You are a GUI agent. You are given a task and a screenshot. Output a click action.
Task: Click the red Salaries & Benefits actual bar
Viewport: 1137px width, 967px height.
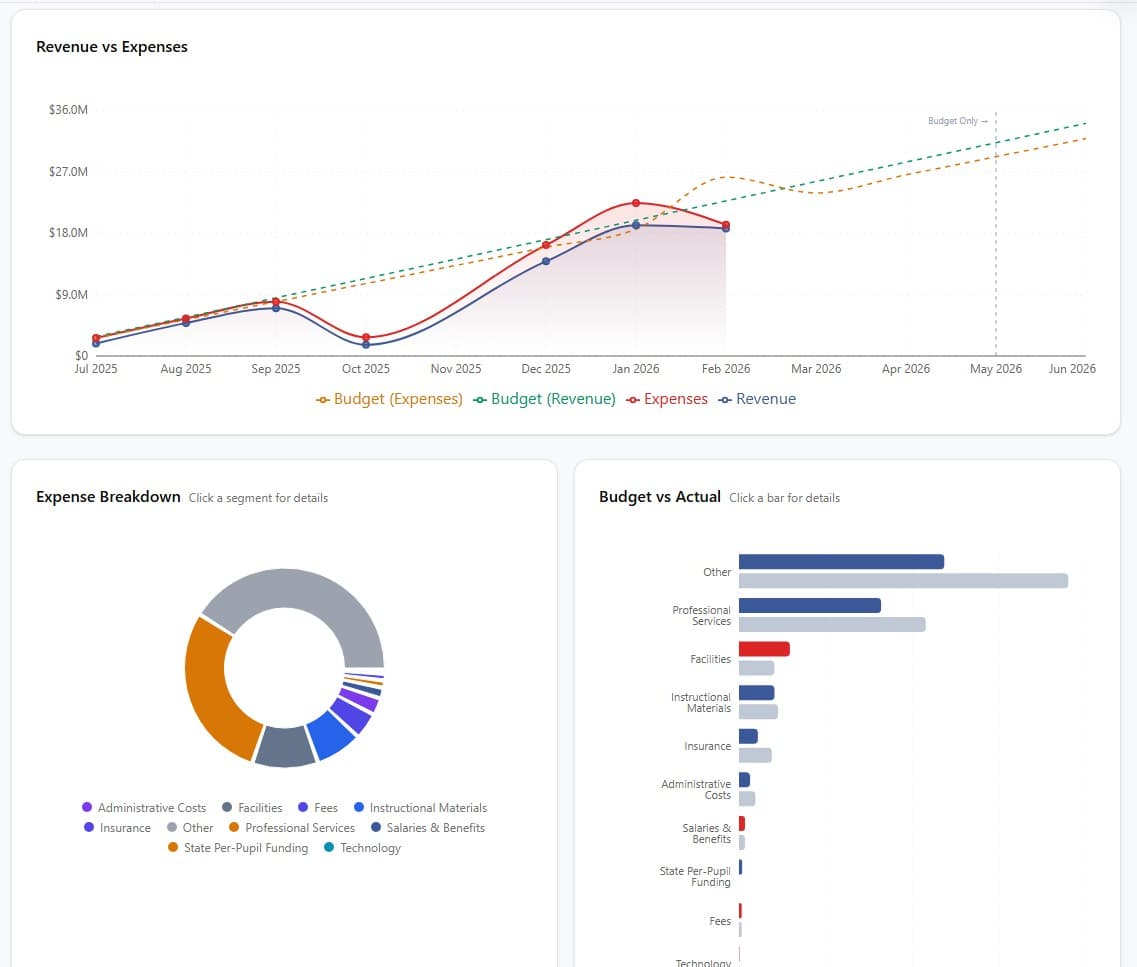coord(742,823)
